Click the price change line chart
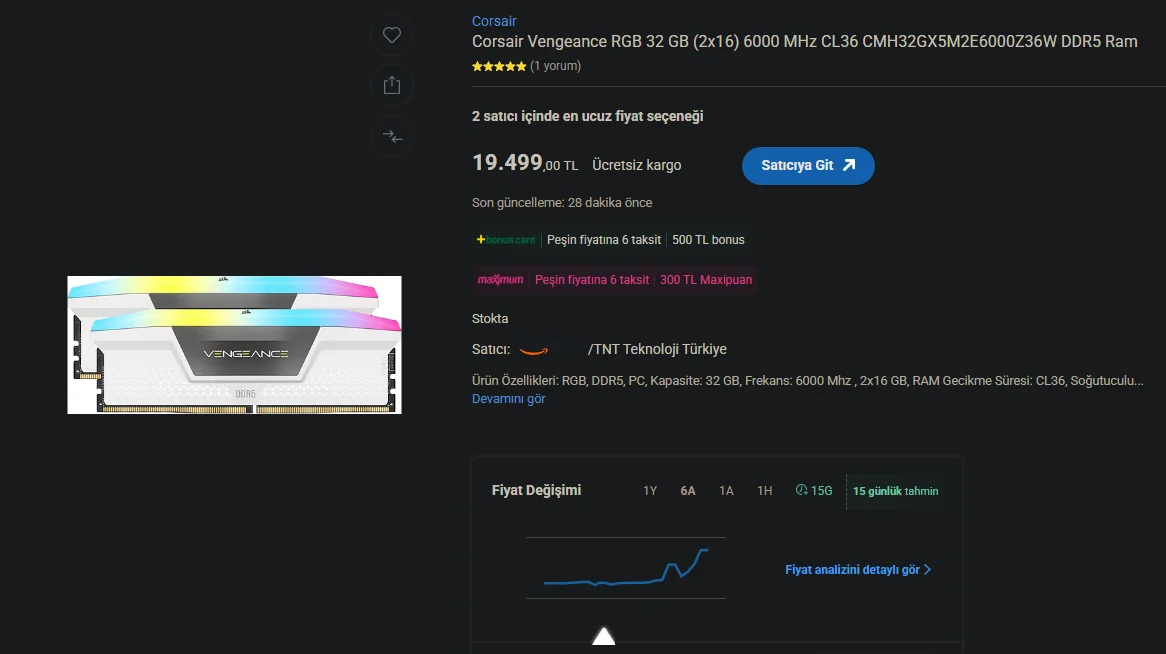The height and width of the screenshot is (654, 1166). point(625,568)
